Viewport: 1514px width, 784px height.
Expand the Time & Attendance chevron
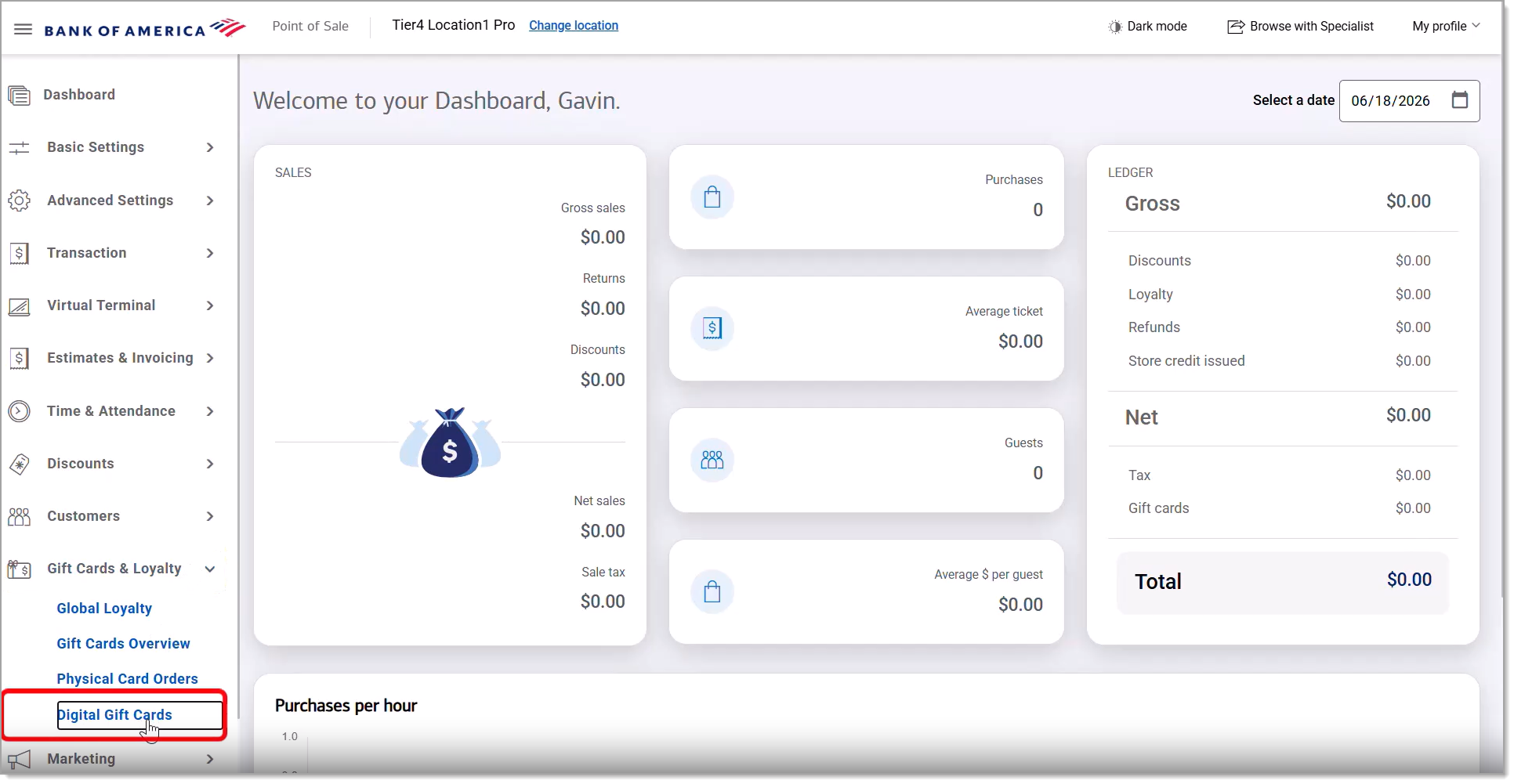pos(210,412)
